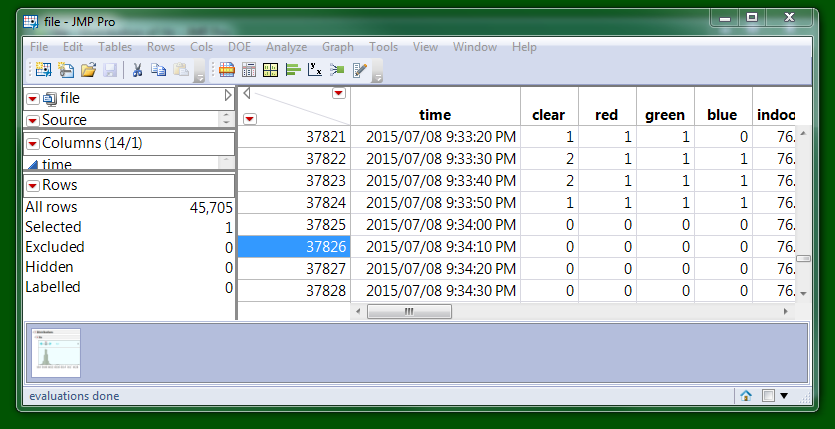Click the horizontal scrollbar thumb
Viewport: 835px width, 429px height.
[x=409, y=311]
